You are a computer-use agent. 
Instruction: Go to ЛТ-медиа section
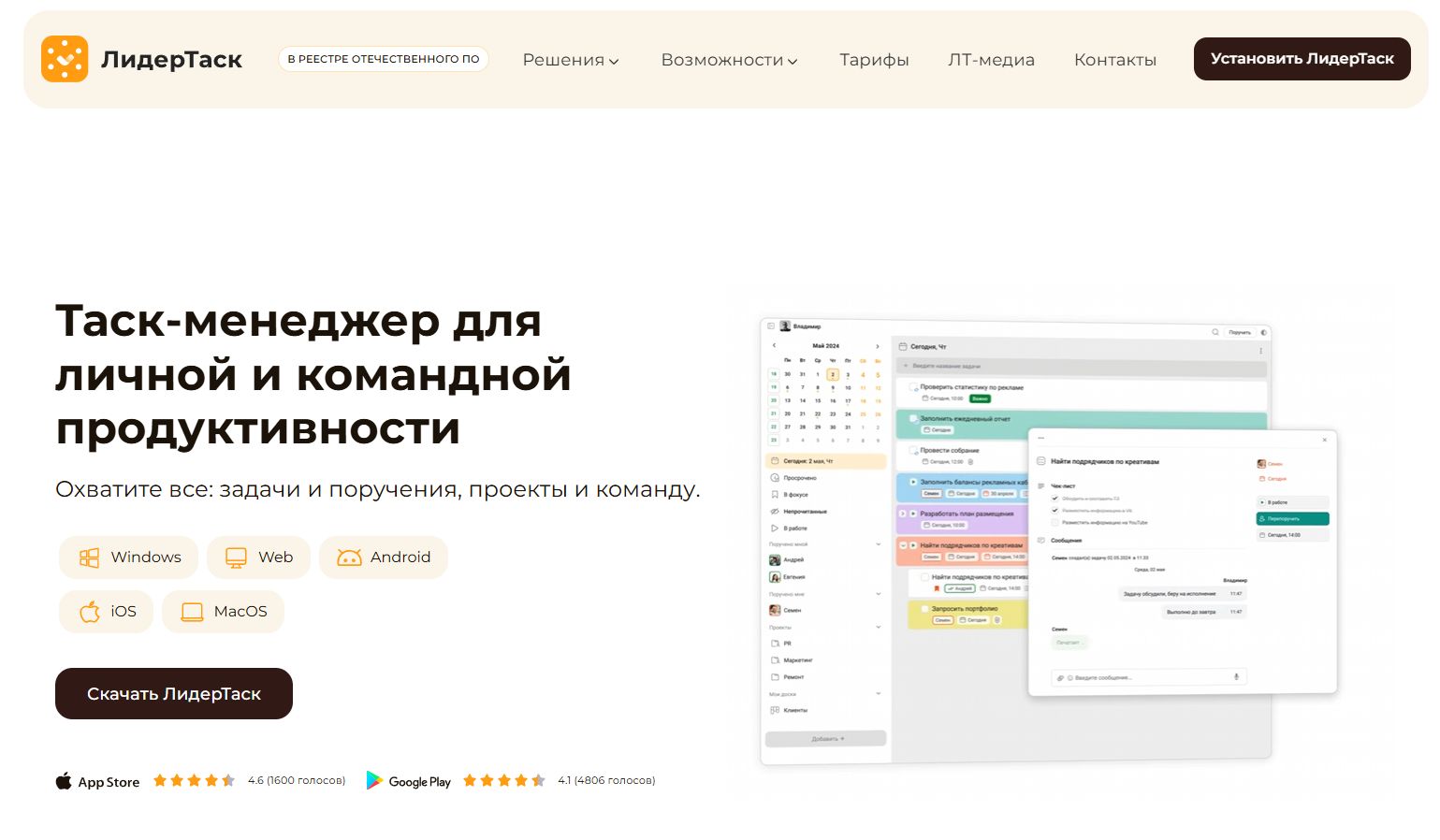coord(991,60)
